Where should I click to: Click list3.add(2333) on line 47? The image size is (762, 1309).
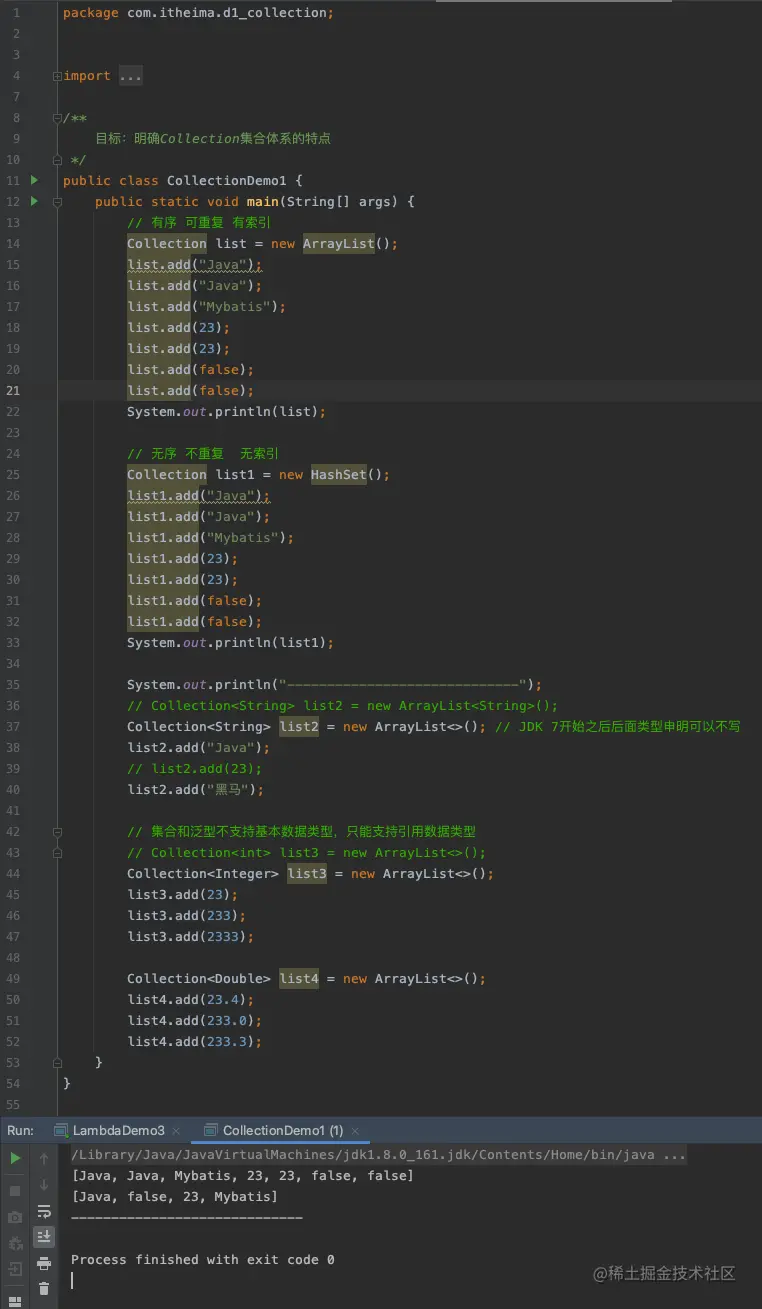point(190,937)
